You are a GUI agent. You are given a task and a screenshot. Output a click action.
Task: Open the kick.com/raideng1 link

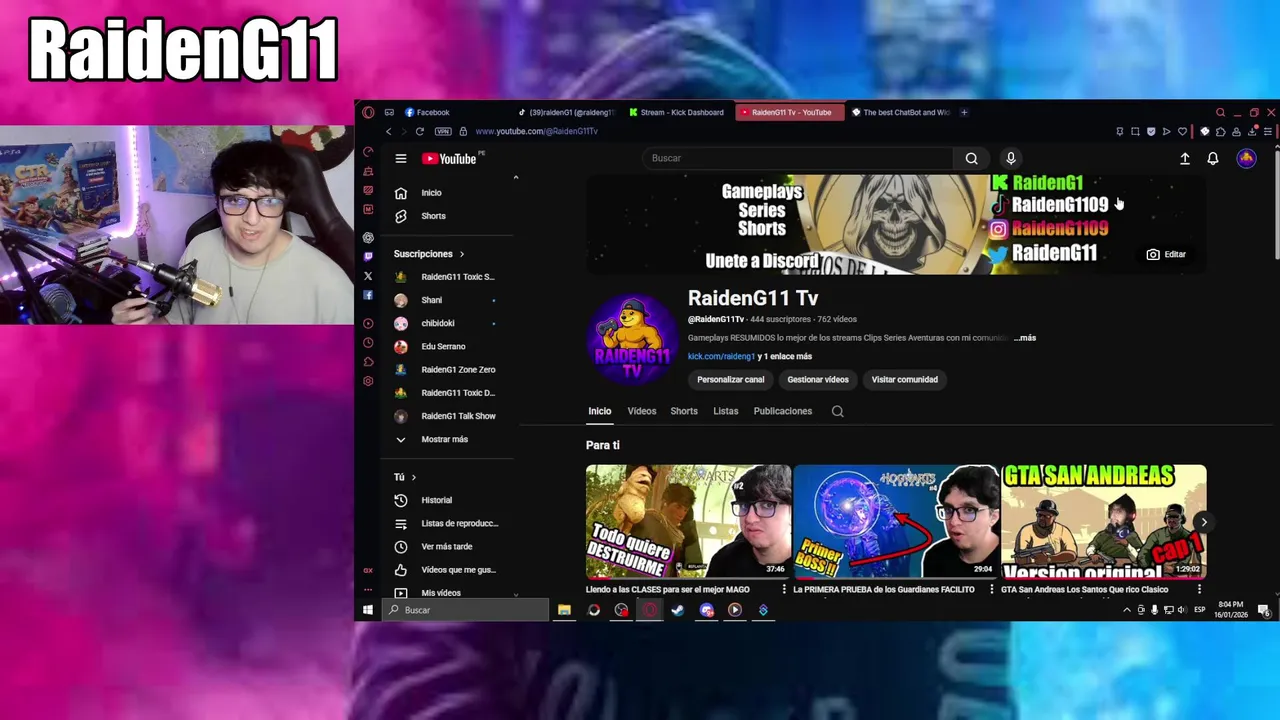pyautogui.click(x=721, y=356)
